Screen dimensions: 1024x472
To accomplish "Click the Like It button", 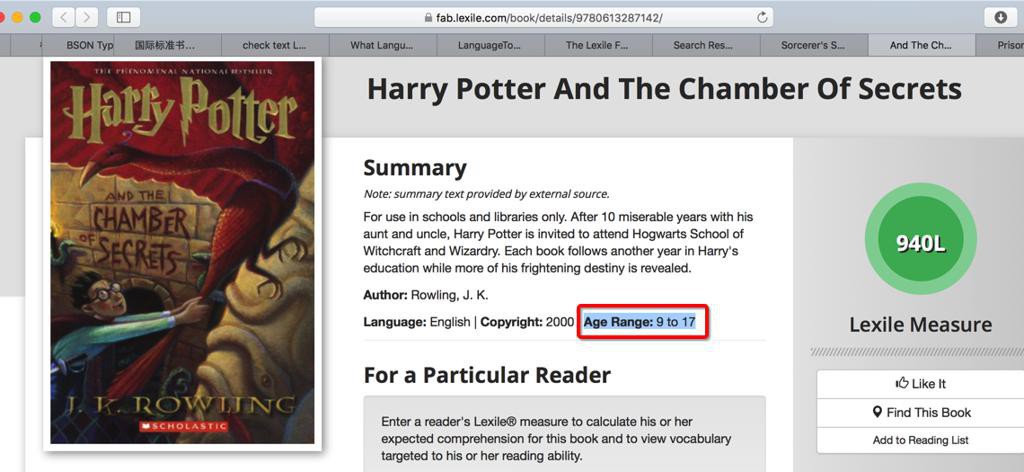I will (x=920, y=384).
